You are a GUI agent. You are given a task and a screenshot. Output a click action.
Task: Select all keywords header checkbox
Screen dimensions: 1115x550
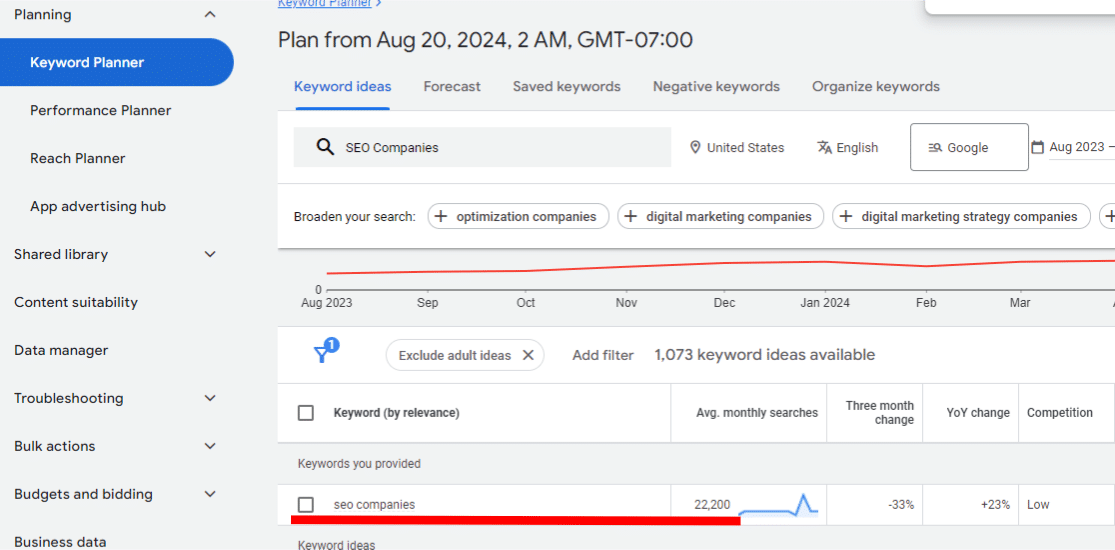coord(306,413)
